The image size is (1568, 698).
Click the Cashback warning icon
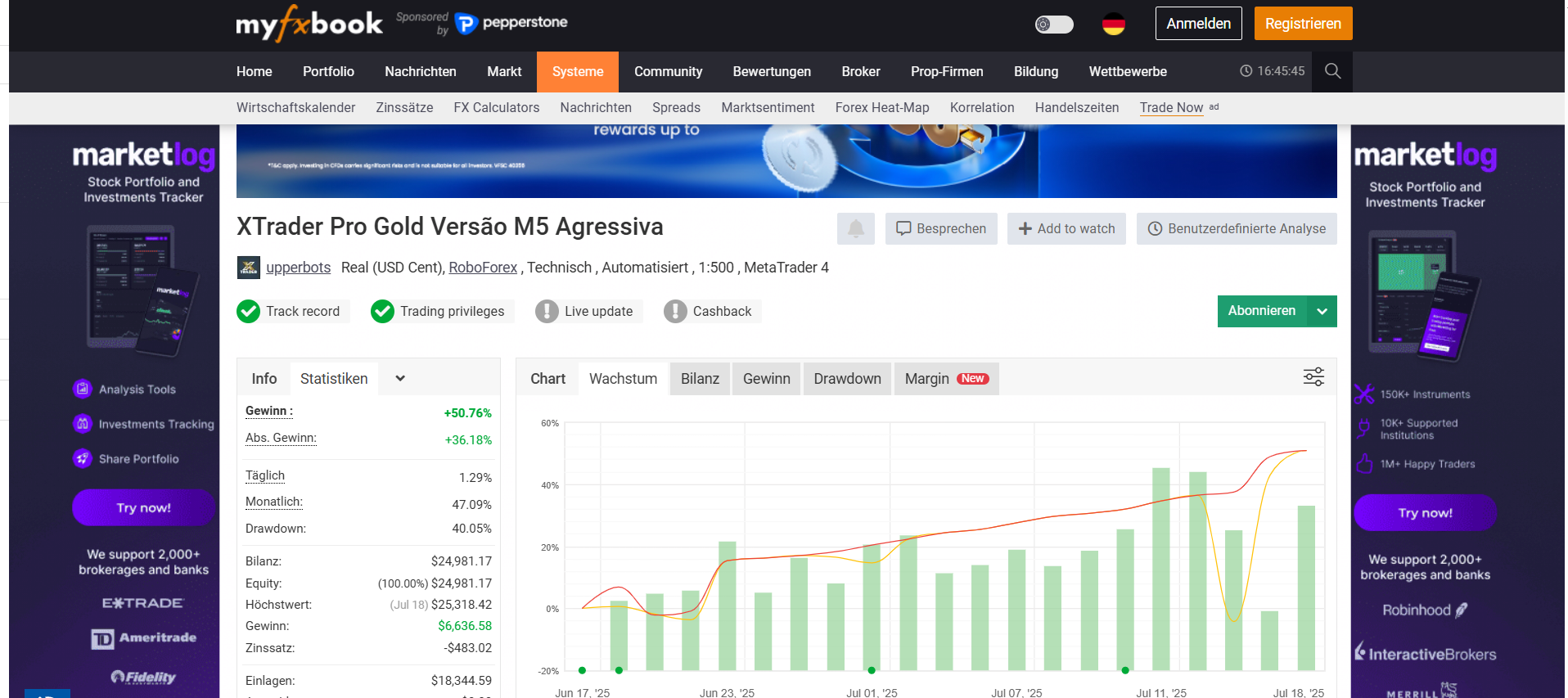(675, 311)
